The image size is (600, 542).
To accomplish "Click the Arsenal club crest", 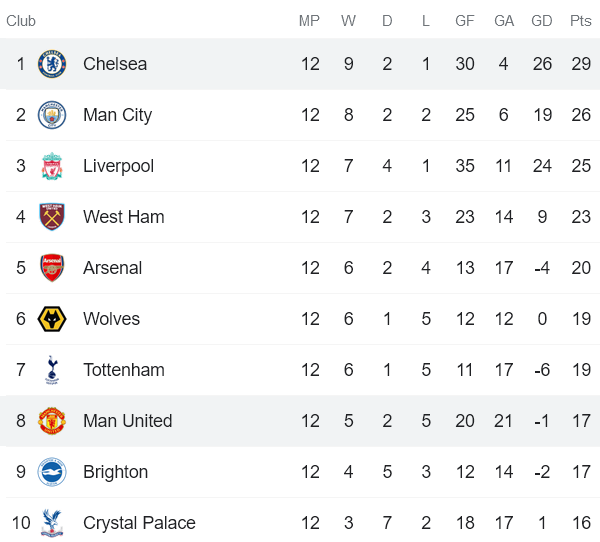I will point(52,268).
